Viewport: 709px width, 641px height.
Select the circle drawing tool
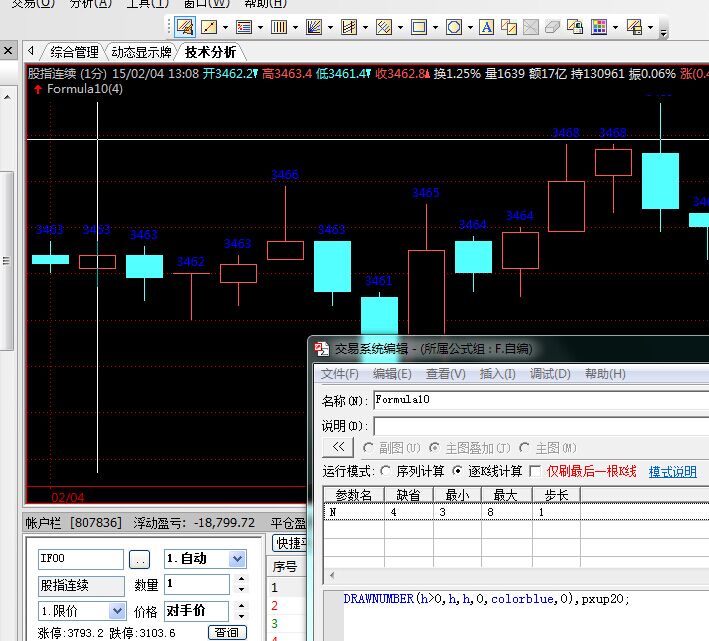453,27
